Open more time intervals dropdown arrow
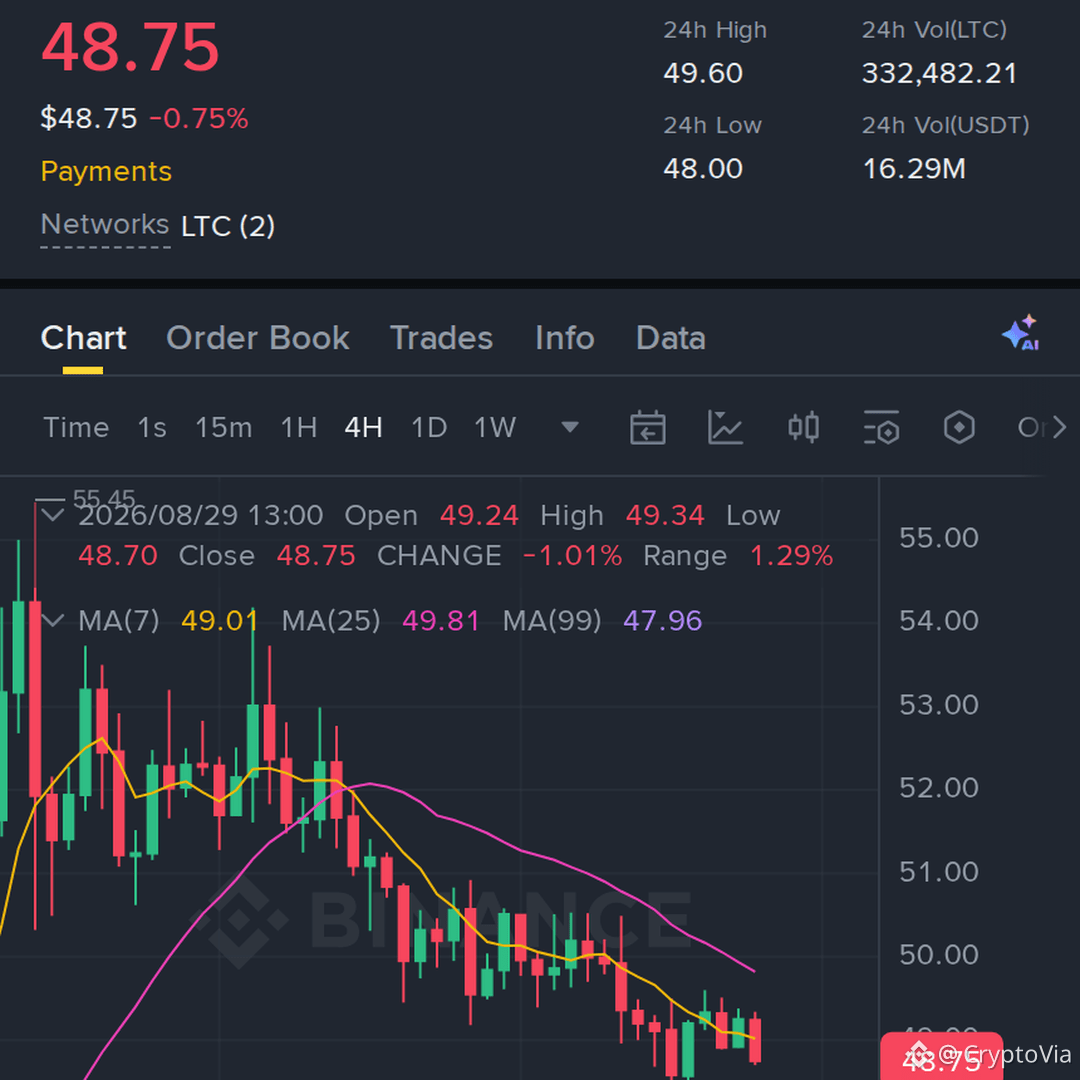Screen dimensions: 1080x1080 tap(570, 427)
